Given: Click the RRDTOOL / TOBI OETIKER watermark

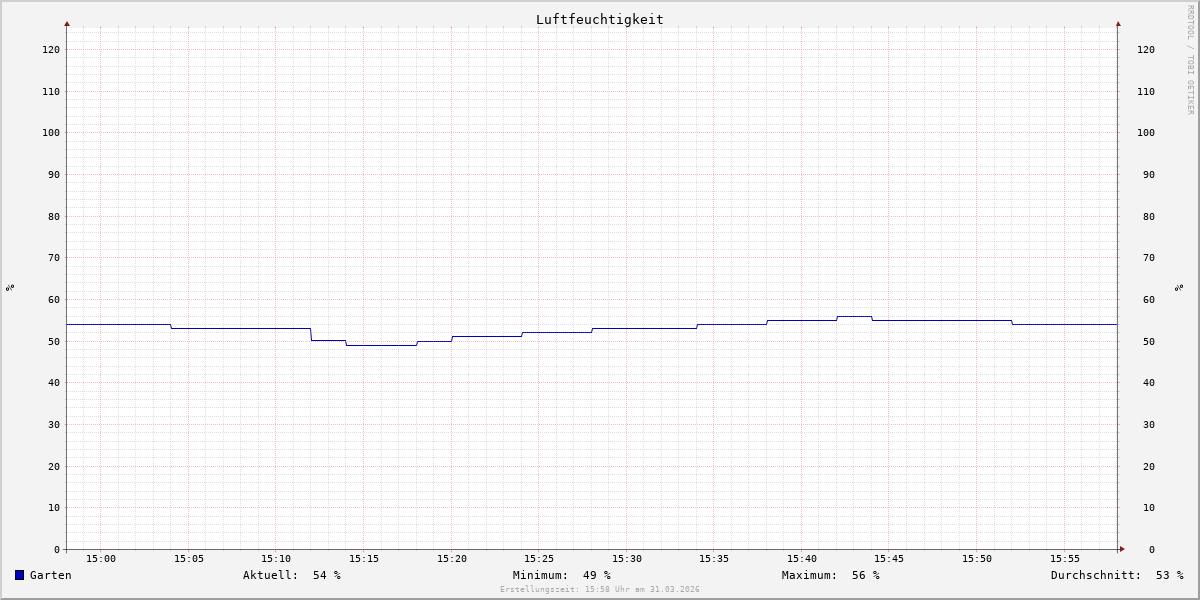Looking at the screenshot, I should [1190, 60].
